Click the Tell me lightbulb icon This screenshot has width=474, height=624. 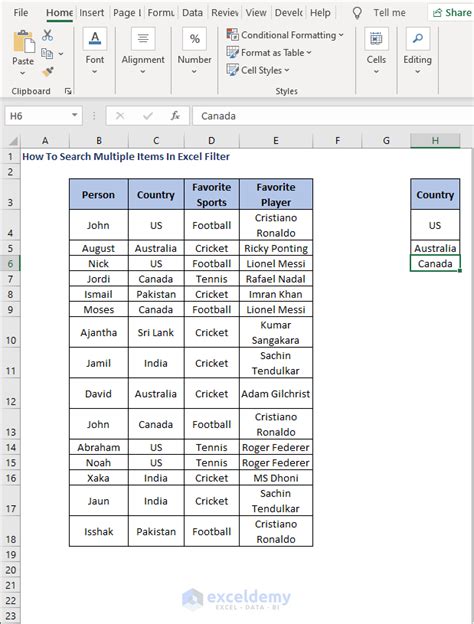(x=357, y=13)
